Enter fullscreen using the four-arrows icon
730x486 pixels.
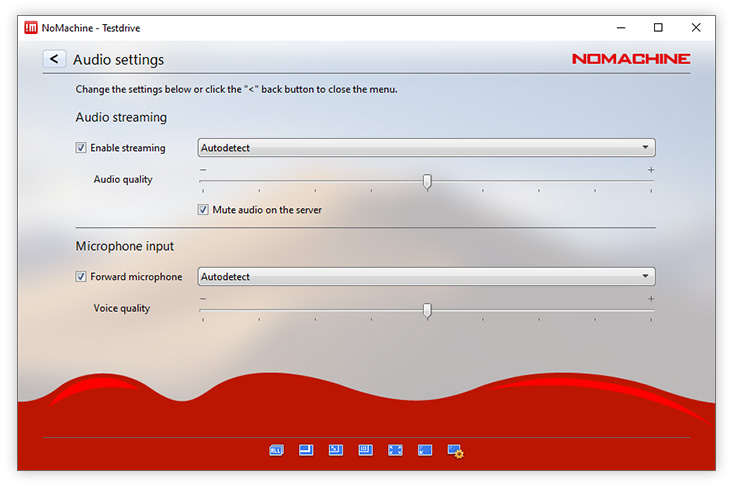point(395,451)
